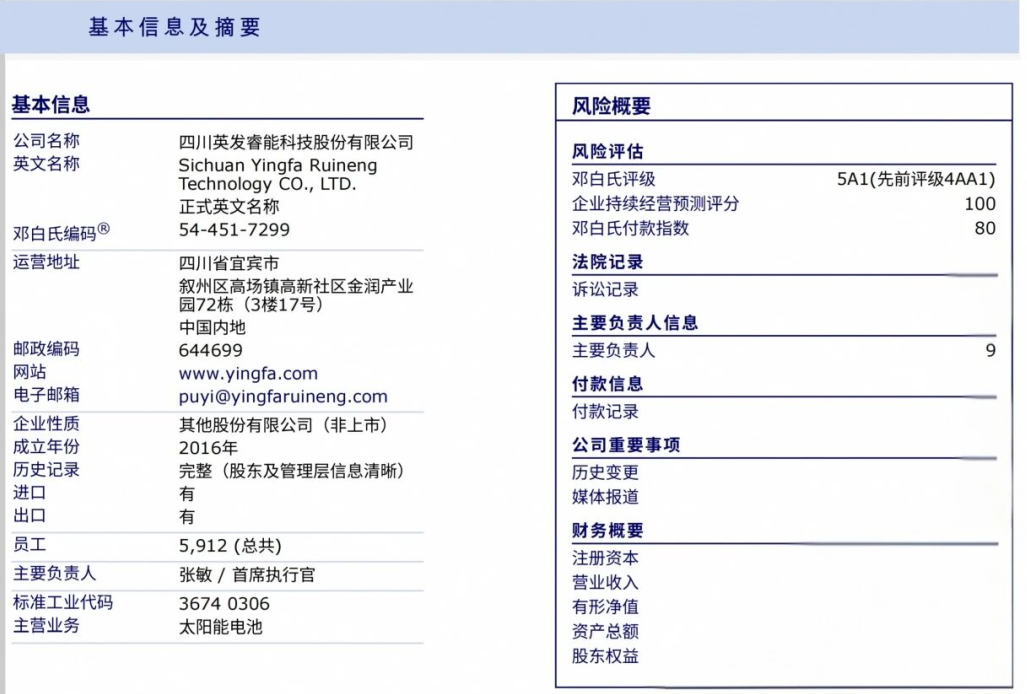Select the D-U-N-S number 54-451-7299
Viewport: 1027px width, 694px height.
(234, 230)
